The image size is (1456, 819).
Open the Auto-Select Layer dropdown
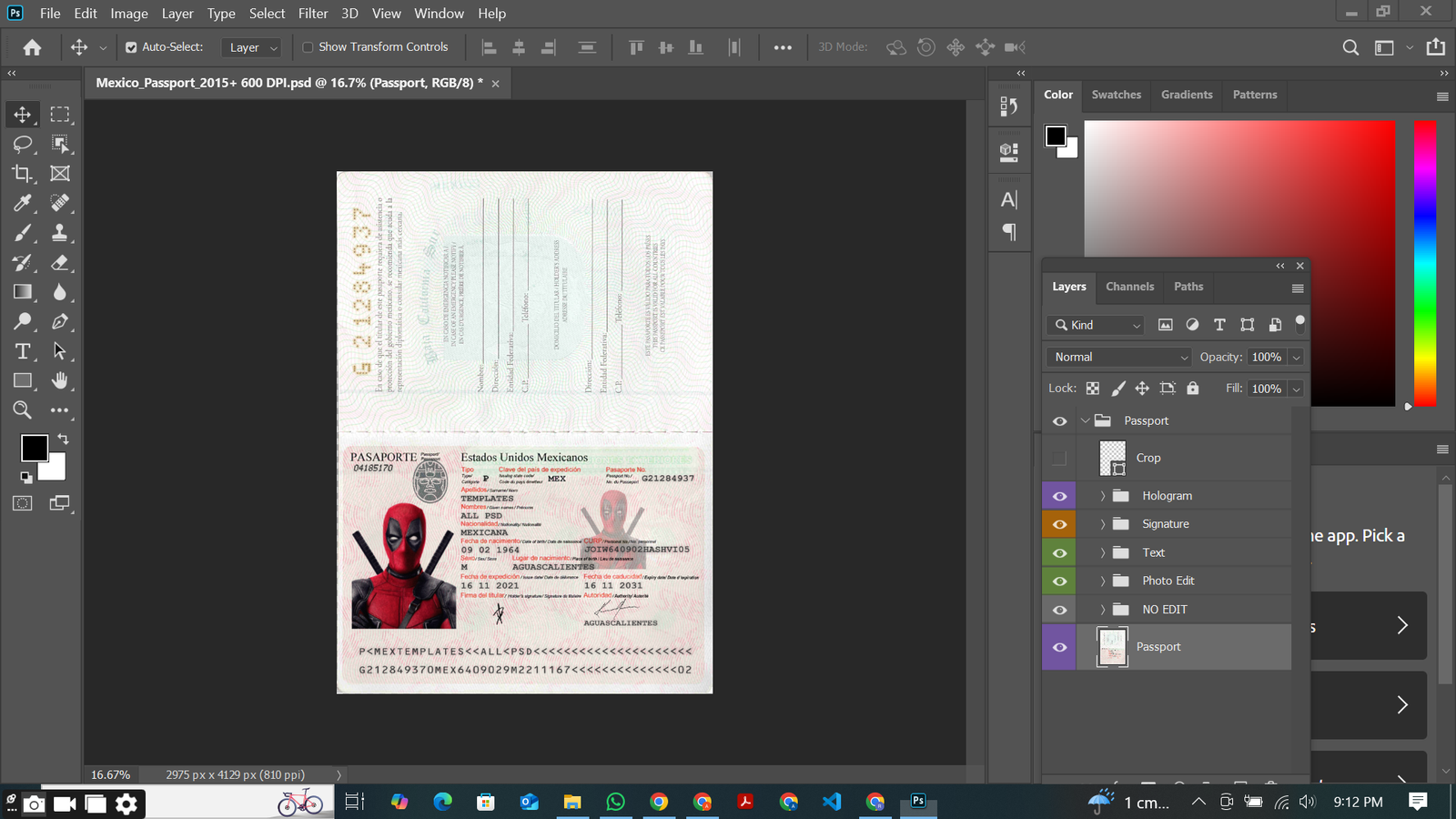coord(252,47)
